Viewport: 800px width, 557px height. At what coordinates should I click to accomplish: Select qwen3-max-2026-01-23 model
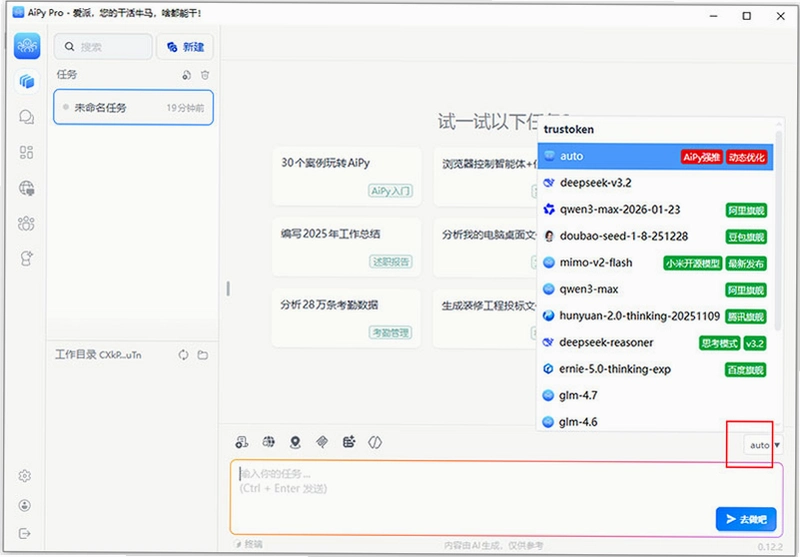pyautogui.click(x=656, y=210)
